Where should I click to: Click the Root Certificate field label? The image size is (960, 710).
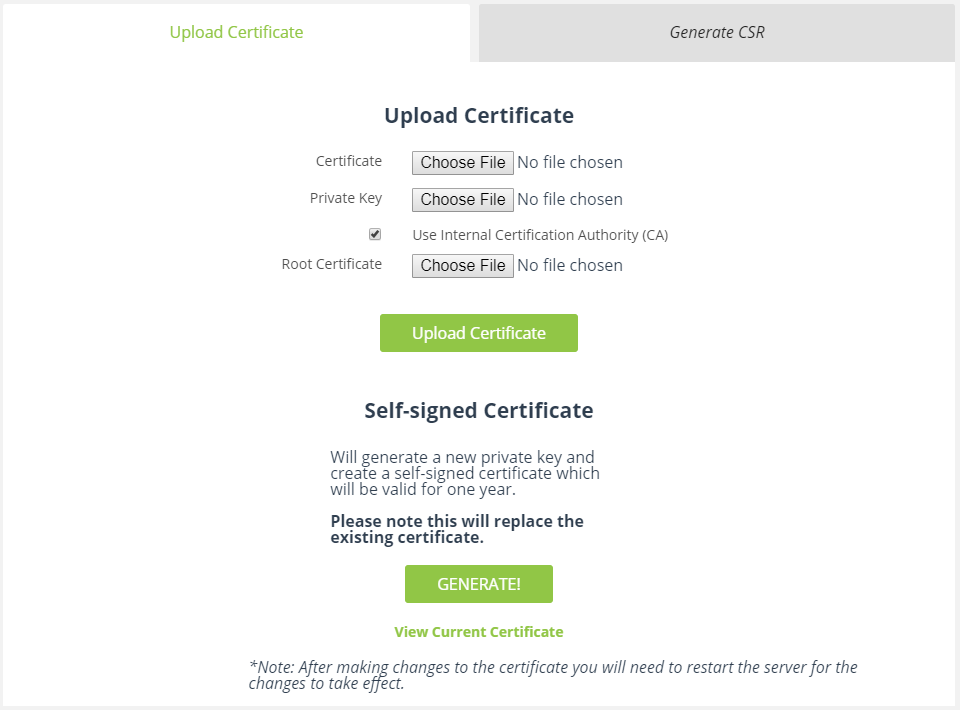coord(331,264)
